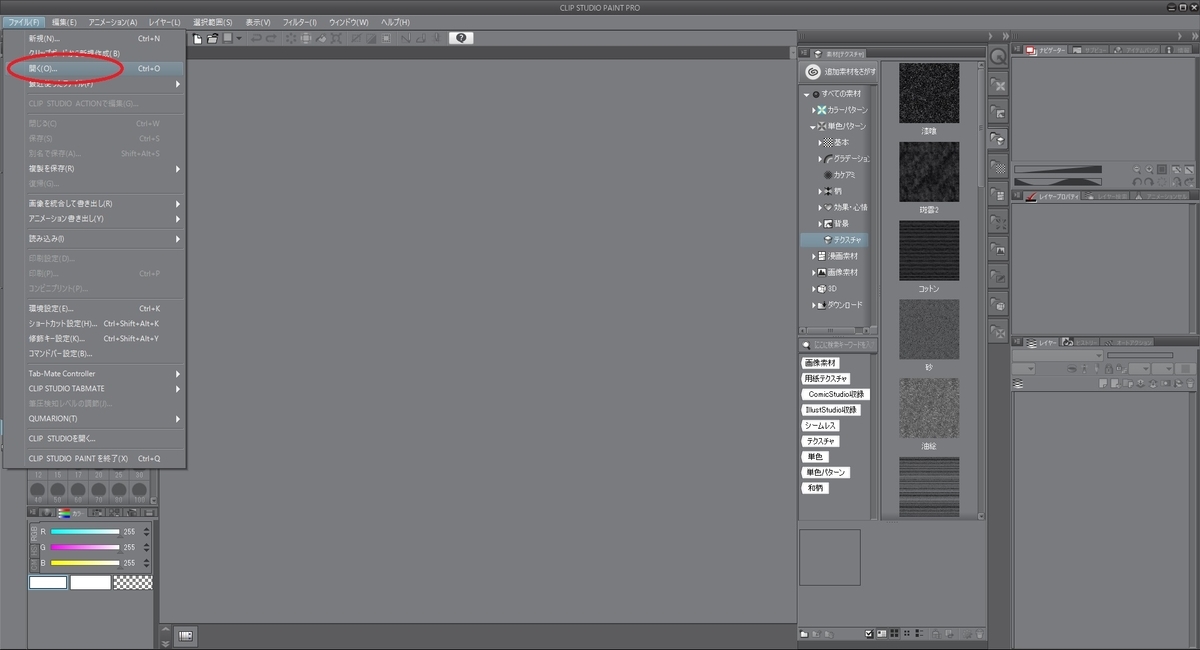This screenshot has width=1200, height=650.
Task: Click the search magnifier icon in material search
Action: click(x=807, y=344)
